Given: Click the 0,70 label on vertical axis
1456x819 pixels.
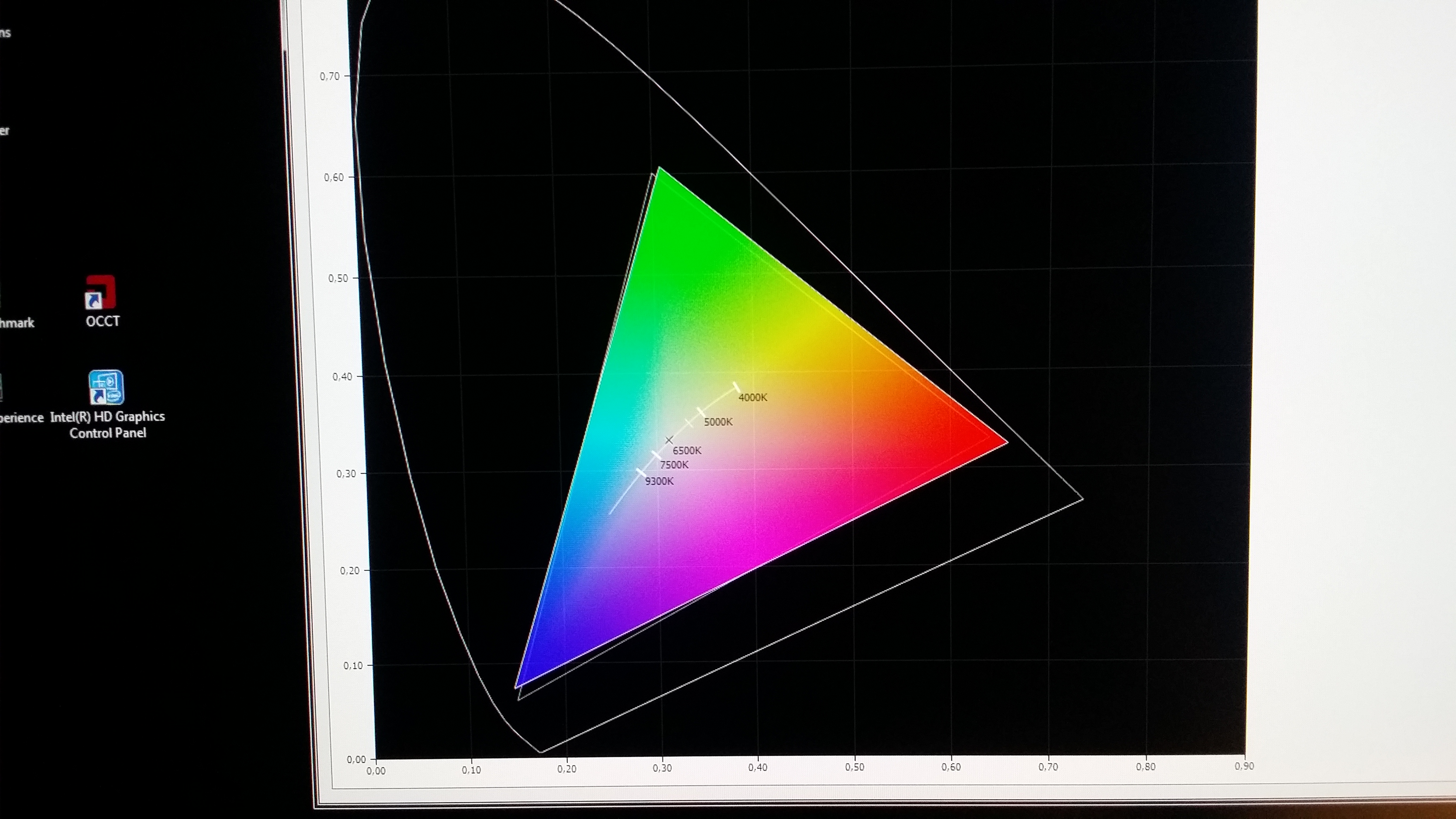Looking at the screenshot, I should tap(329, 76).
